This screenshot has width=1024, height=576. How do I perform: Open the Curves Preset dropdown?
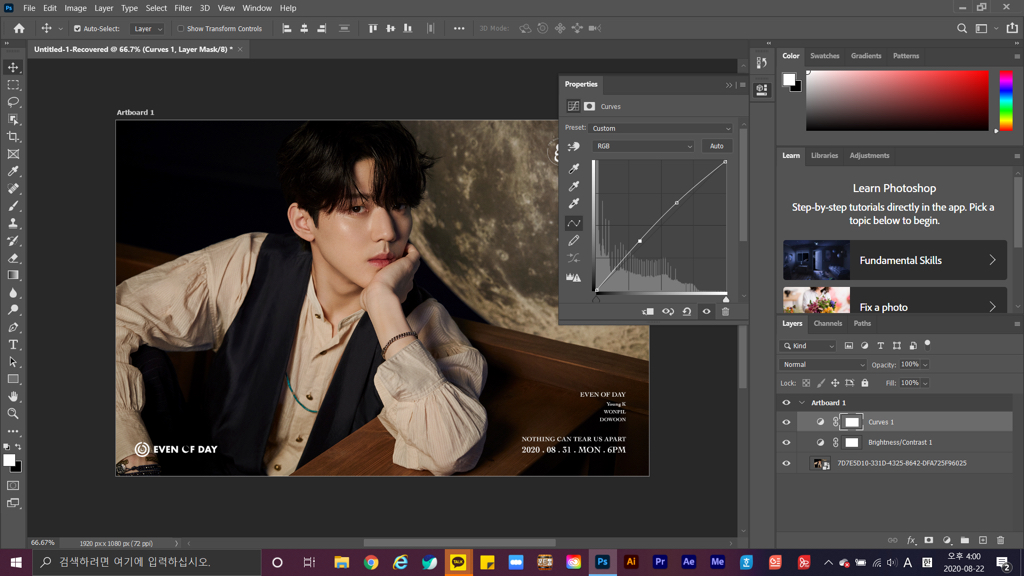pyautogui.click(x=661, y=128)
